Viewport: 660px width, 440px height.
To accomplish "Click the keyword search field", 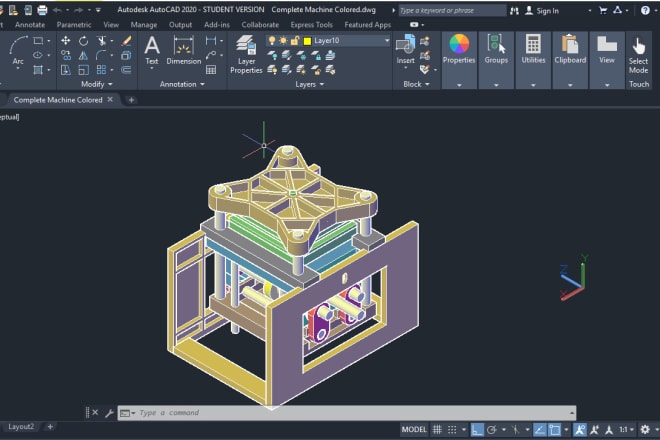I will click(x=451, y=11).
